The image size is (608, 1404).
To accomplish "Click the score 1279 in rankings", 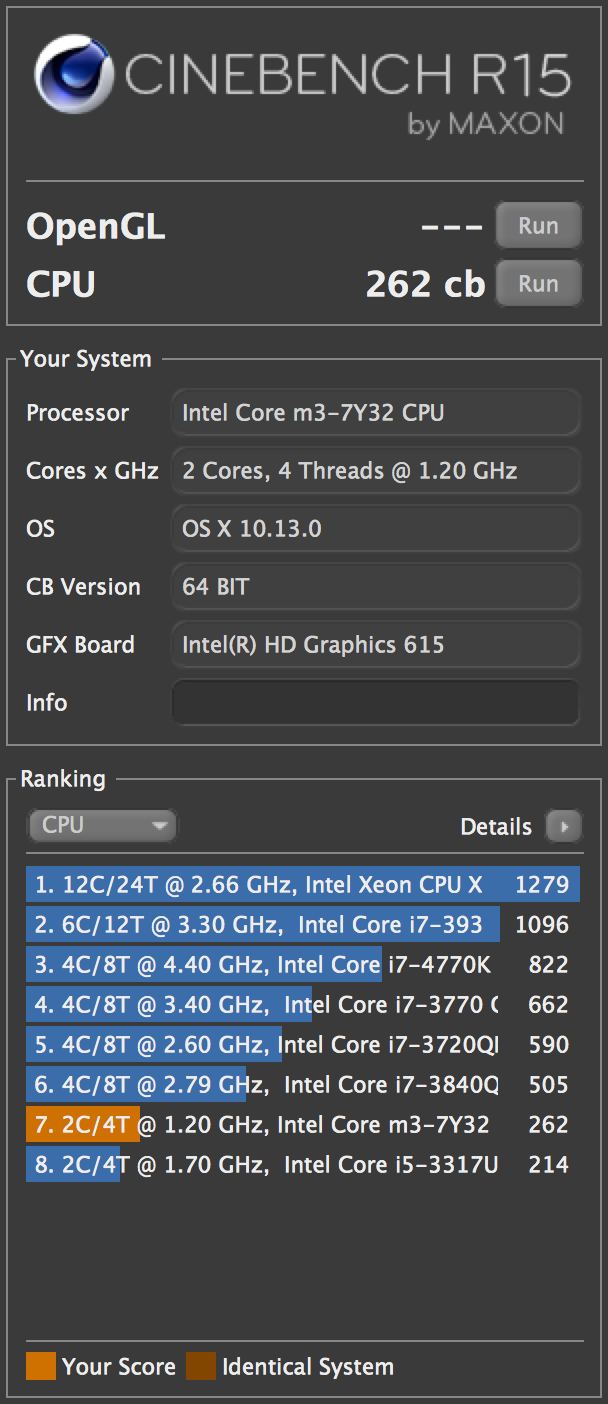I will [x=542, y=884].
